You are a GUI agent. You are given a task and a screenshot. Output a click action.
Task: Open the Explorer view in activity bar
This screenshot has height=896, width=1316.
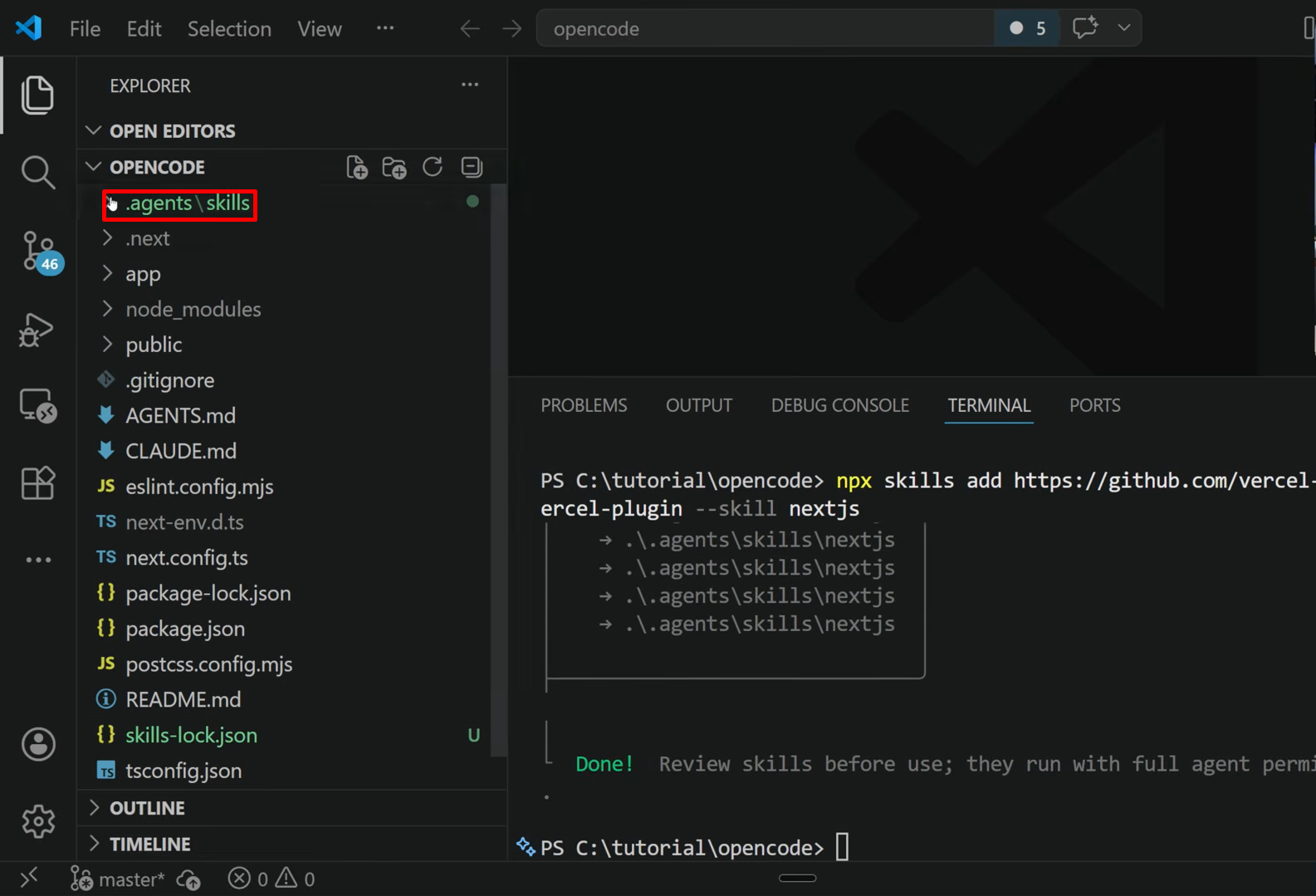coord(37,95)
